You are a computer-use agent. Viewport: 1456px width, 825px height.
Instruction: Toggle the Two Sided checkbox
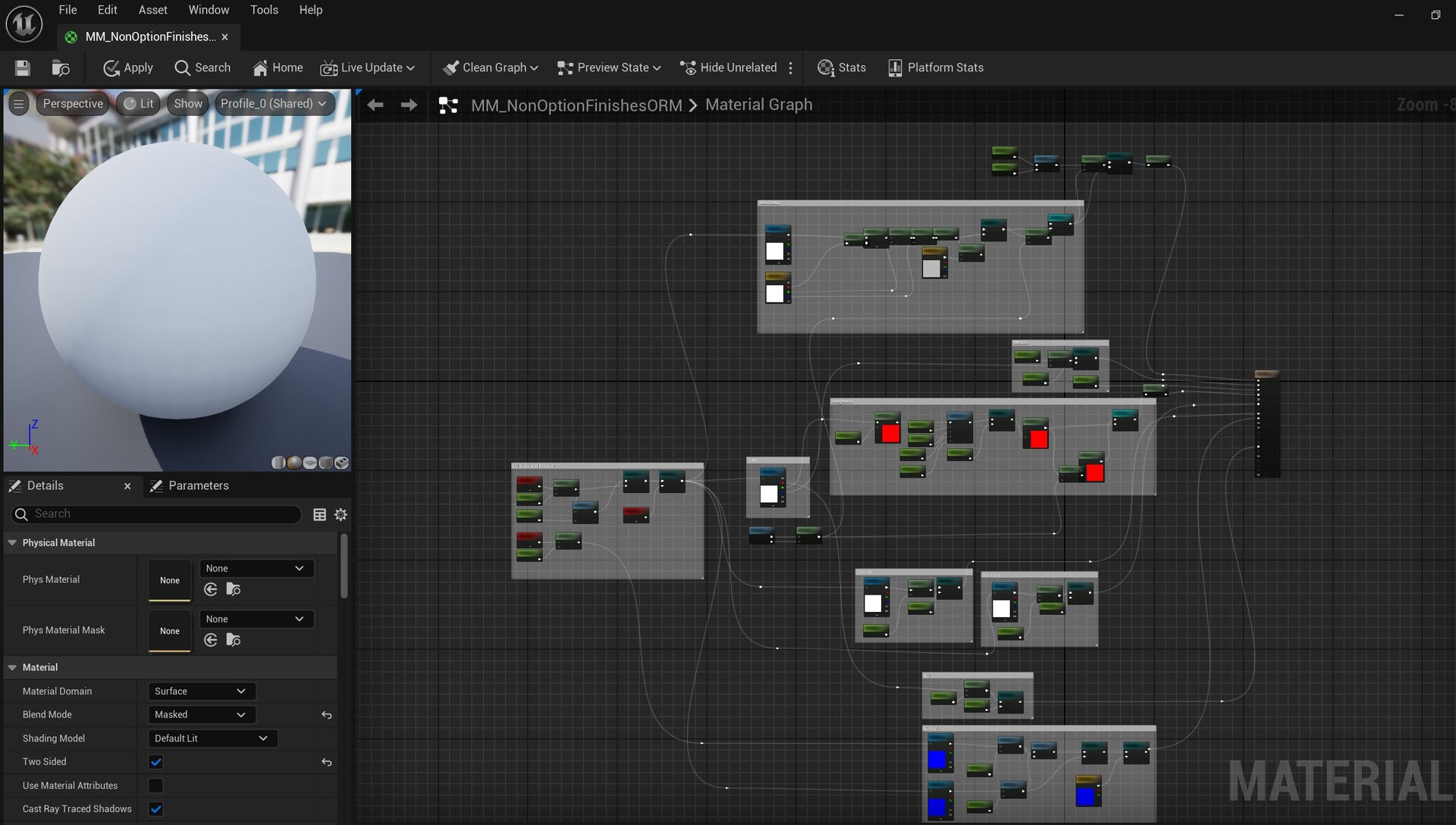(x=156, y=762)
